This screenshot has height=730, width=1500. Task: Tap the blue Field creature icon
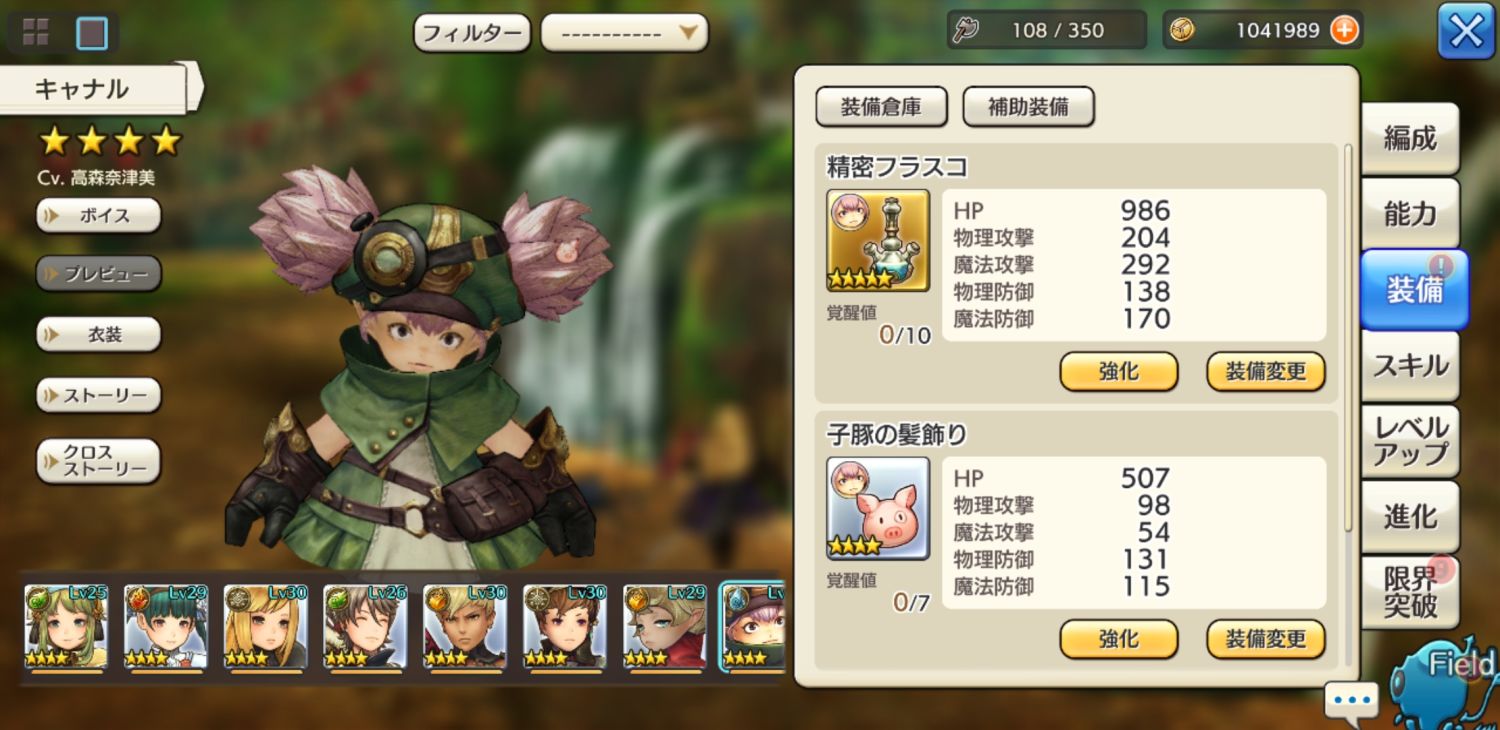click(1445, 682)
